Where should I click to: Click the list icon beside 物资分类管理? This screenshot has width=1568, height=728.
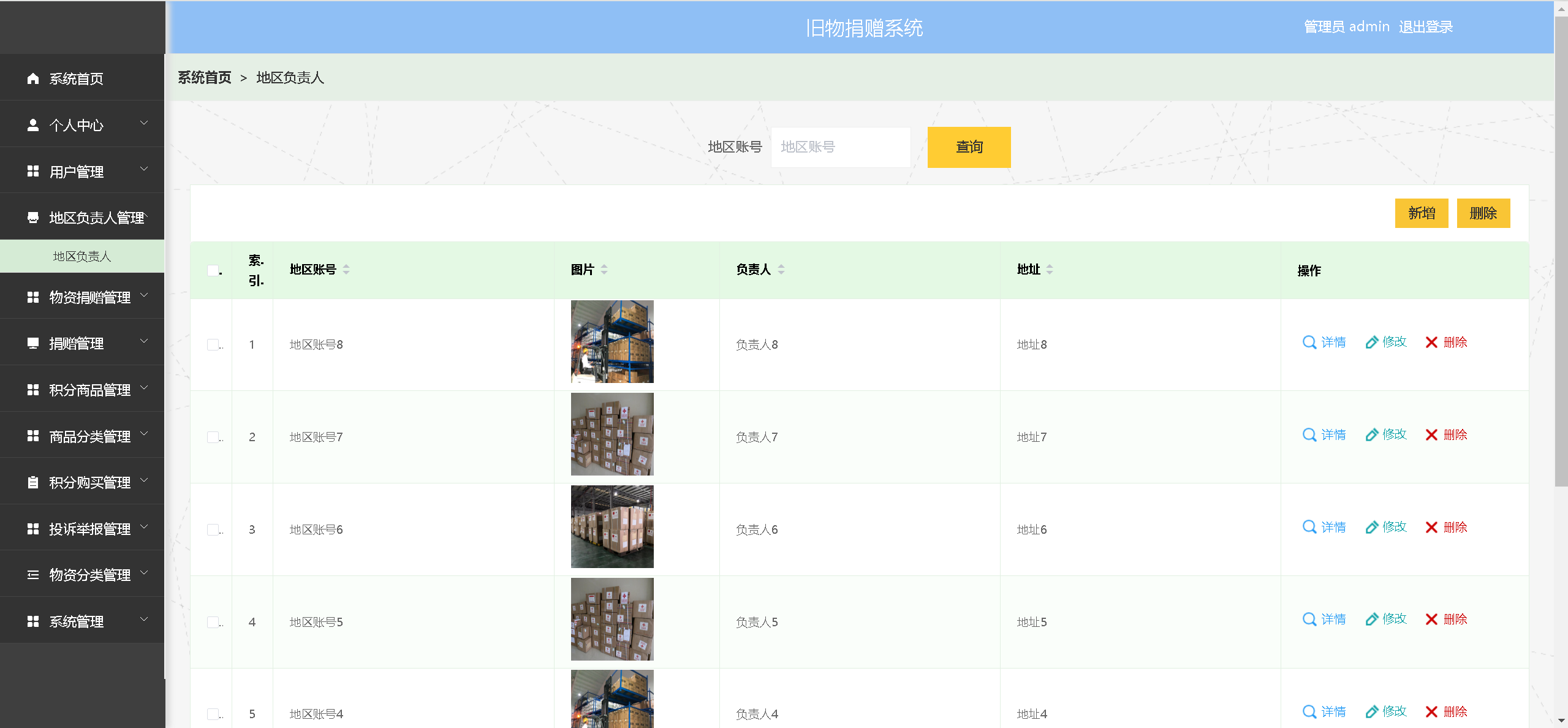33,575
